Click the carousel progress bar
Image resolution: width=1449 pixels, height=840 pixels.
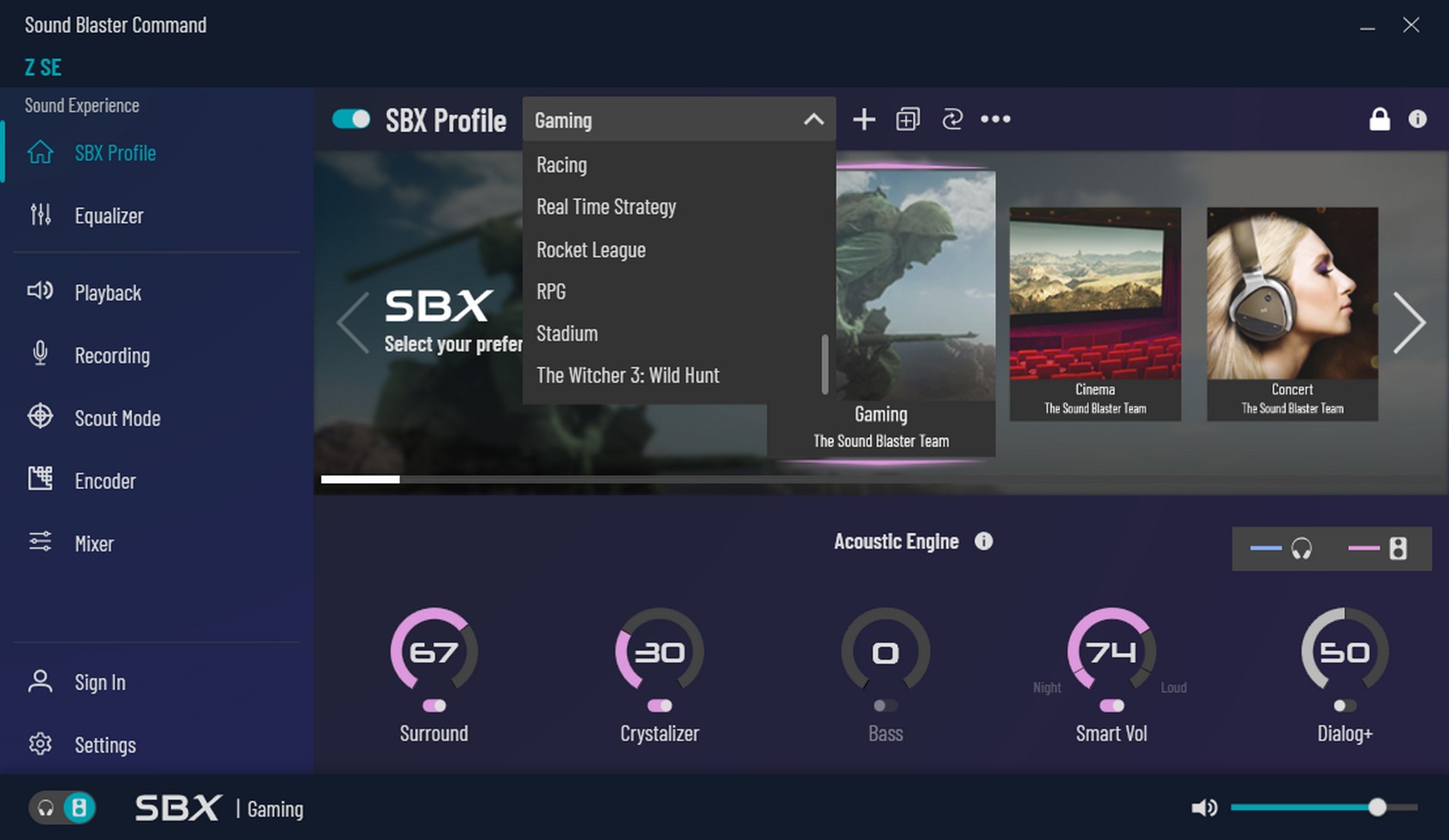pyautogui.click(x=880, y=479)
